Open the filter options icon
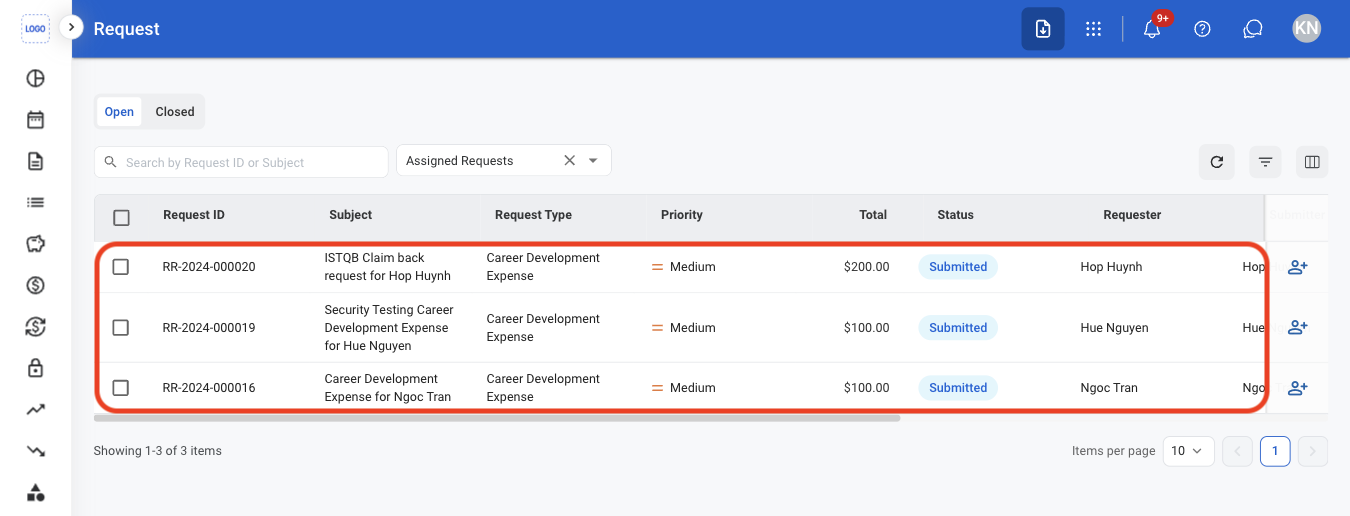The width and height of the screenshot is (1350, 516). (x=1265, y=162)
